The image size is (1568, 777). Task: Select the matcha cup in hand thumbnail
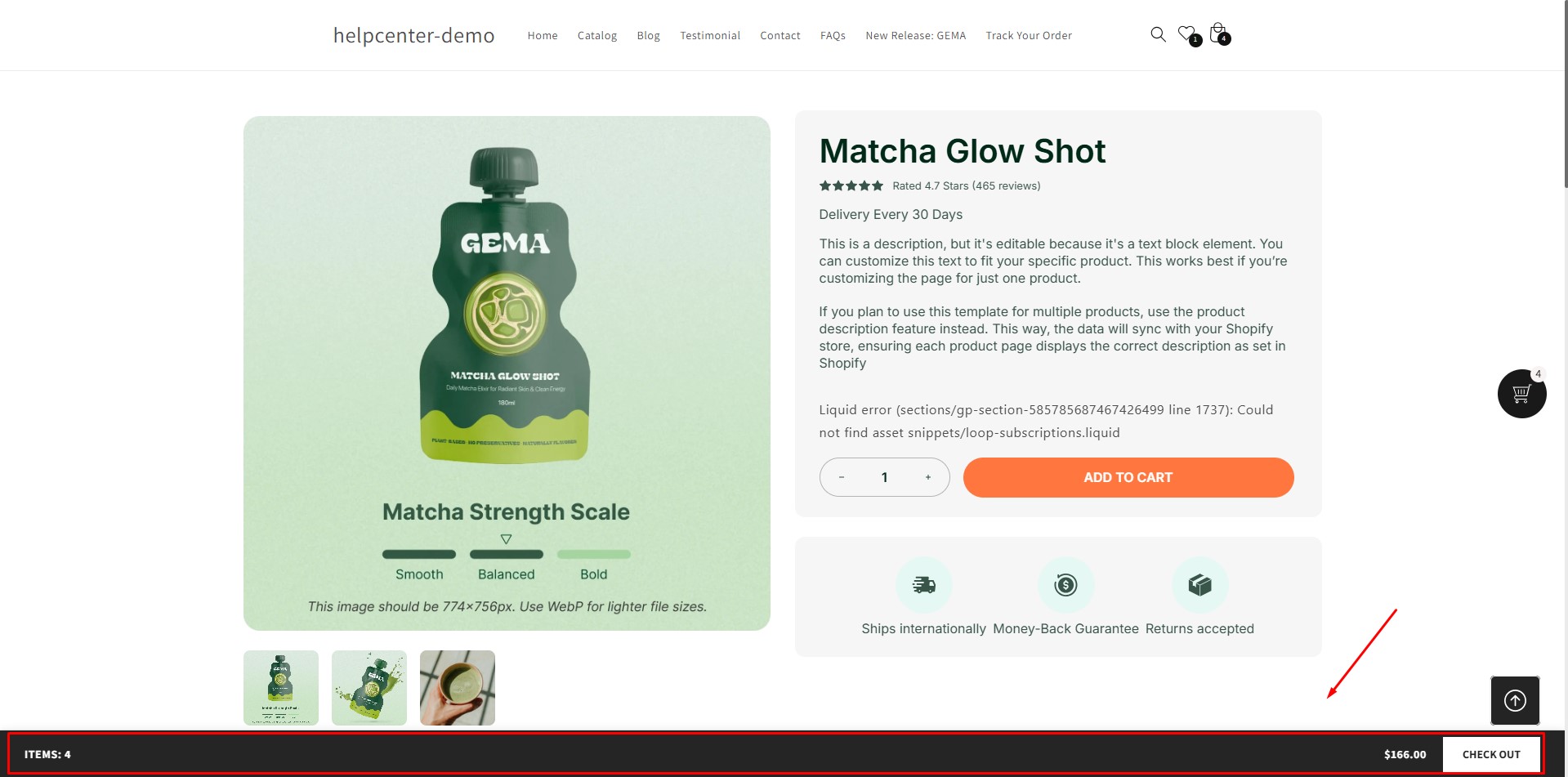[458, 688]
